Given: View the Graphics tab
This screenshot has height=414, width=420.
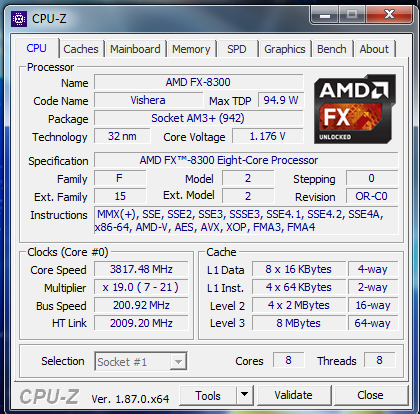Looking at the screenshot, I should (285, 49).
